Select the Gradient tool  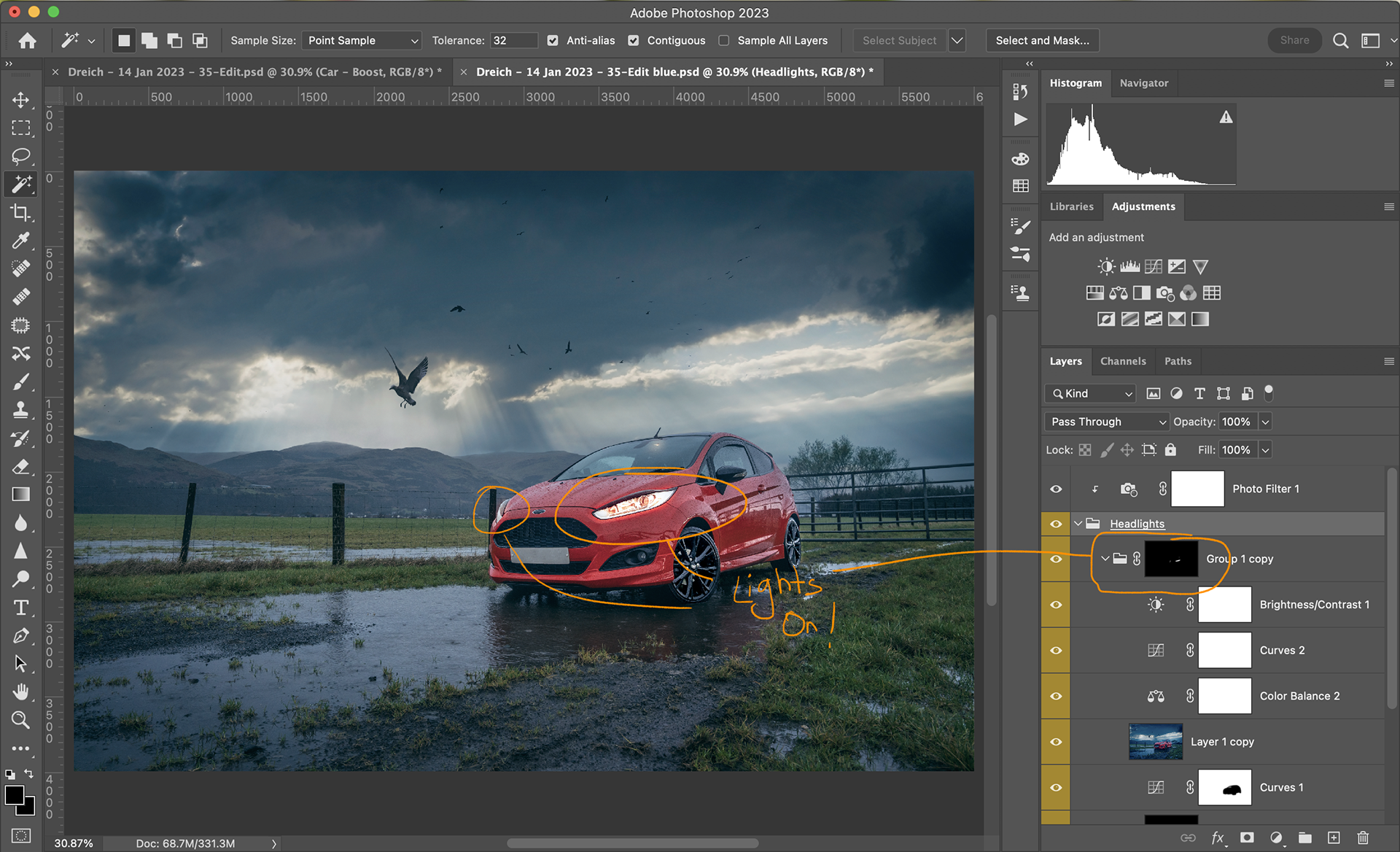pos(21,495)
